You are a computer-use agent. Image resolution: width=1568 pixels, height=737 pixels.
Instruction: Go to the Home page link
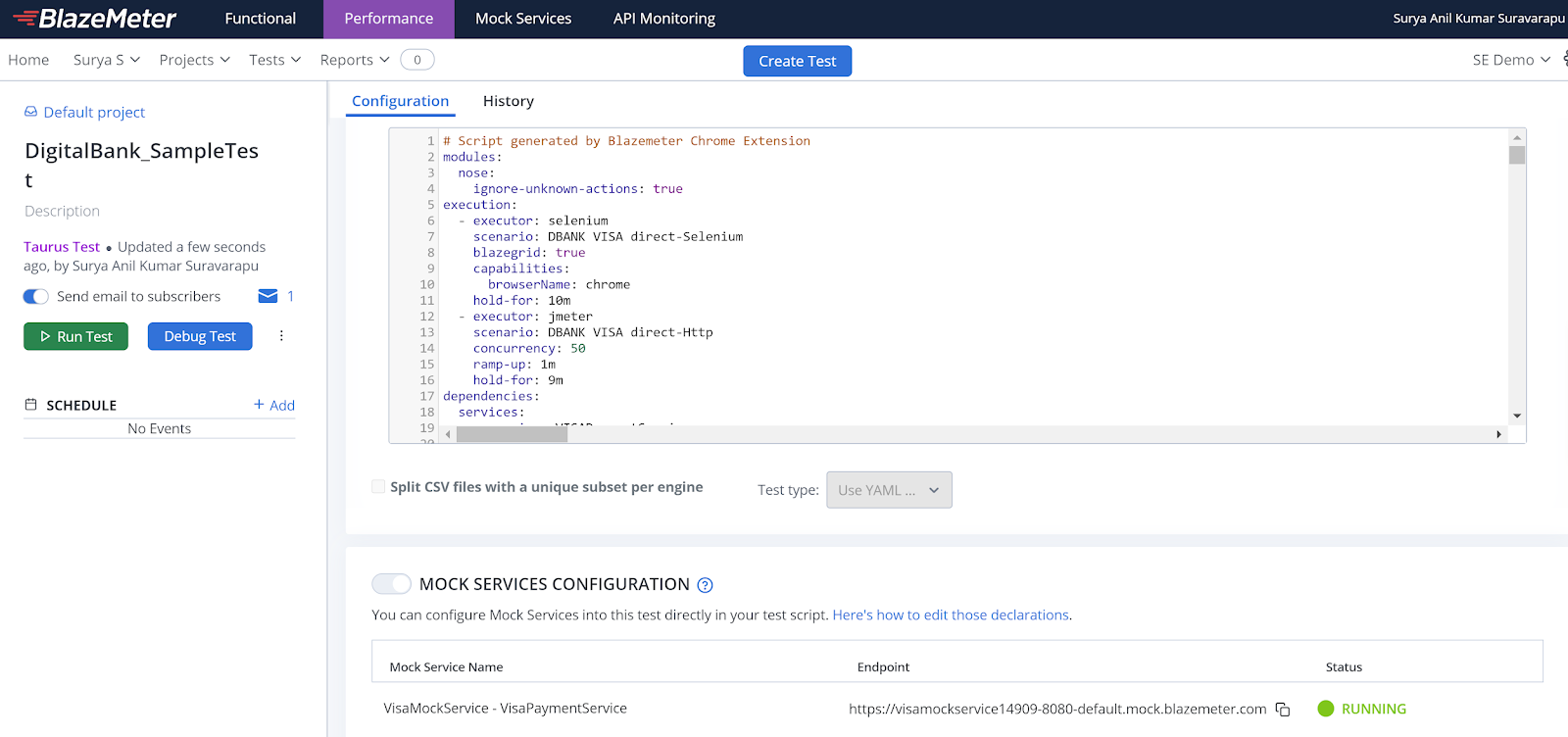click(28, 60)
